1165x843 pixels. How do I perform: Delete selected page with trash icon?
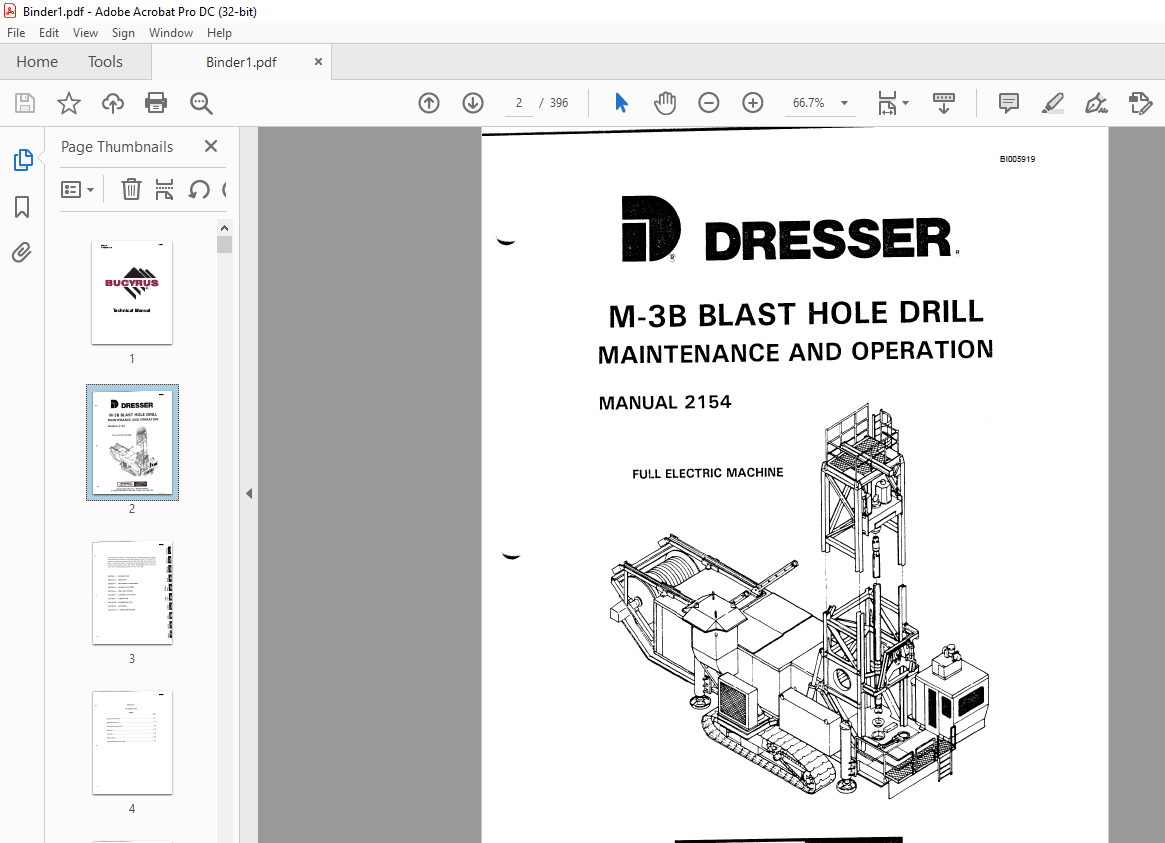(x=131, y=189)
